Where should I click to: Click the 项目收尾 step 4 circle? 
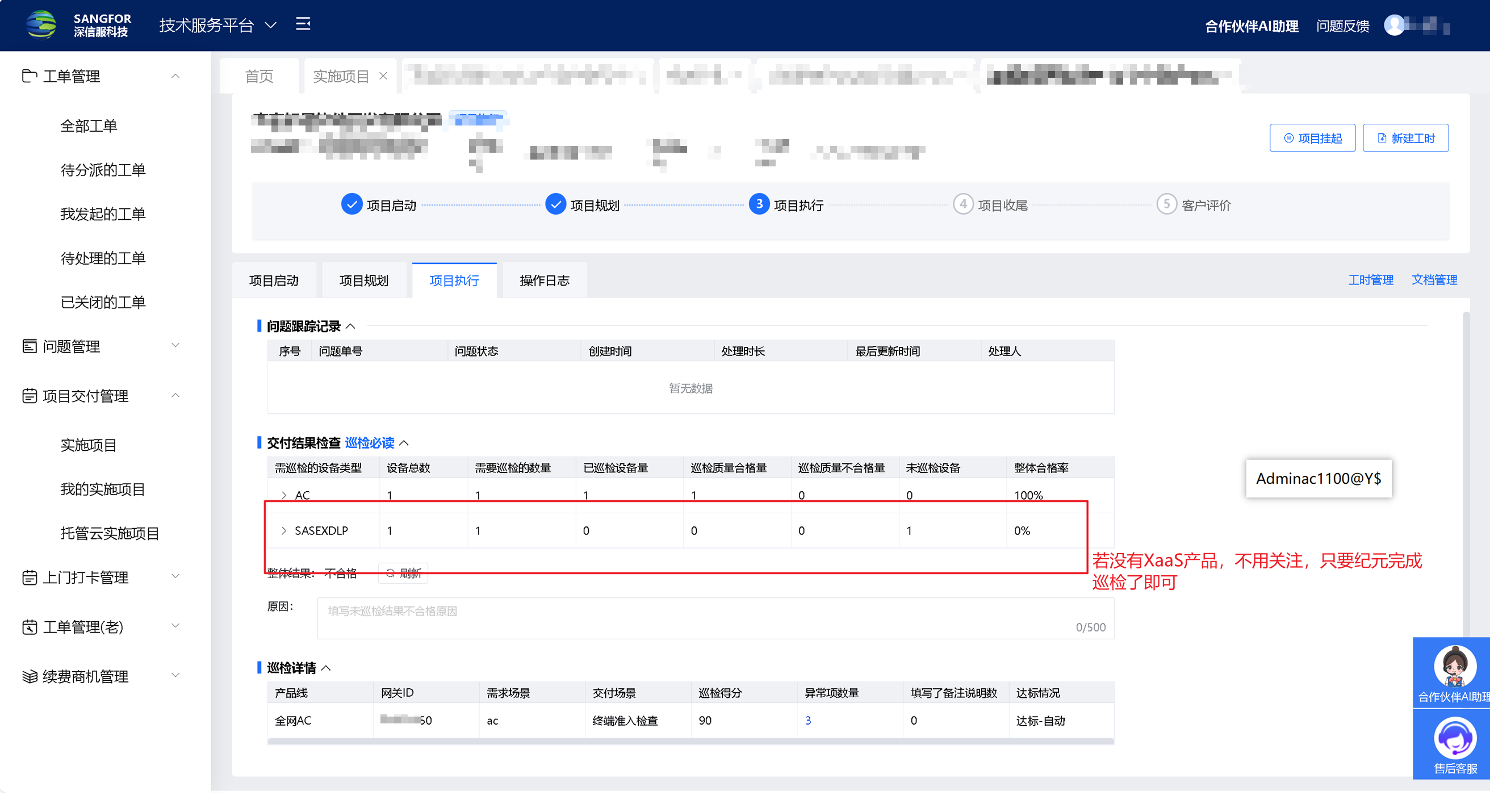point(962,204)
